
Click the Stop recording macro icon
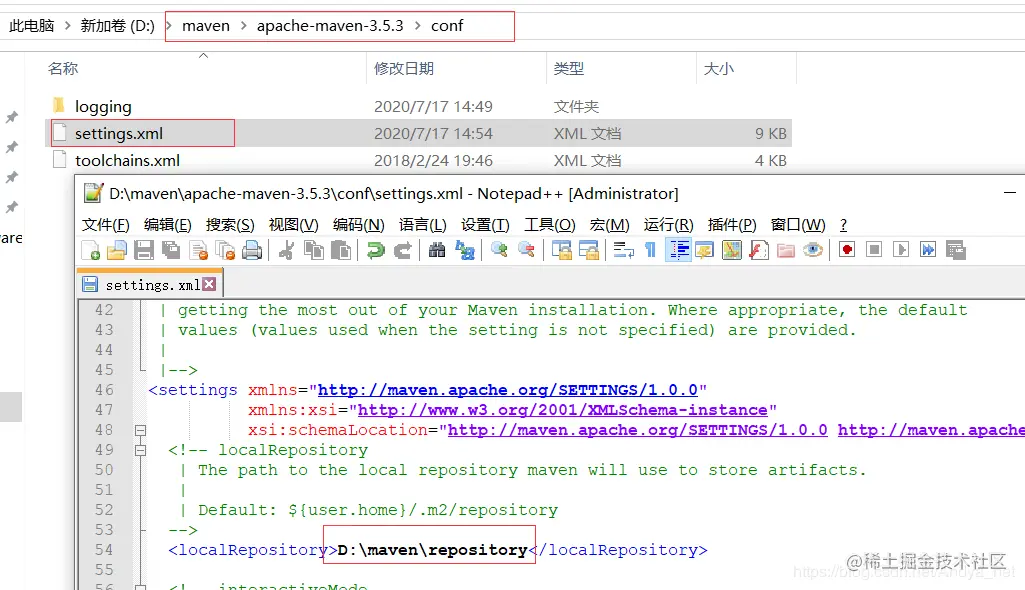[874, 250]
